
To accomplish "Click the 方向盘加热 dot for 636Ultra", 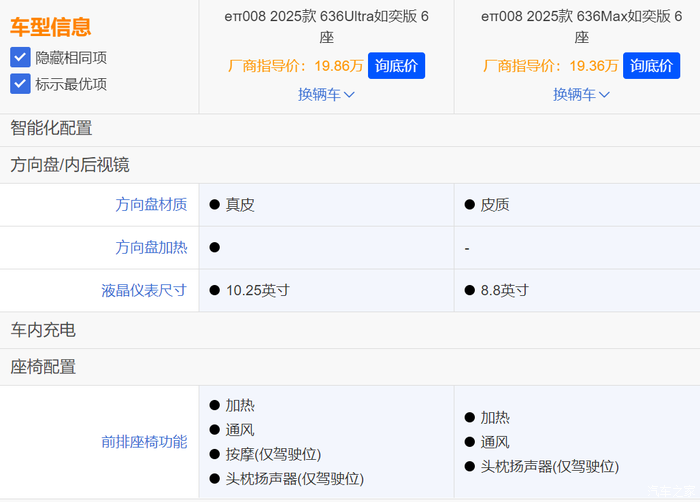I will [214, 247].
